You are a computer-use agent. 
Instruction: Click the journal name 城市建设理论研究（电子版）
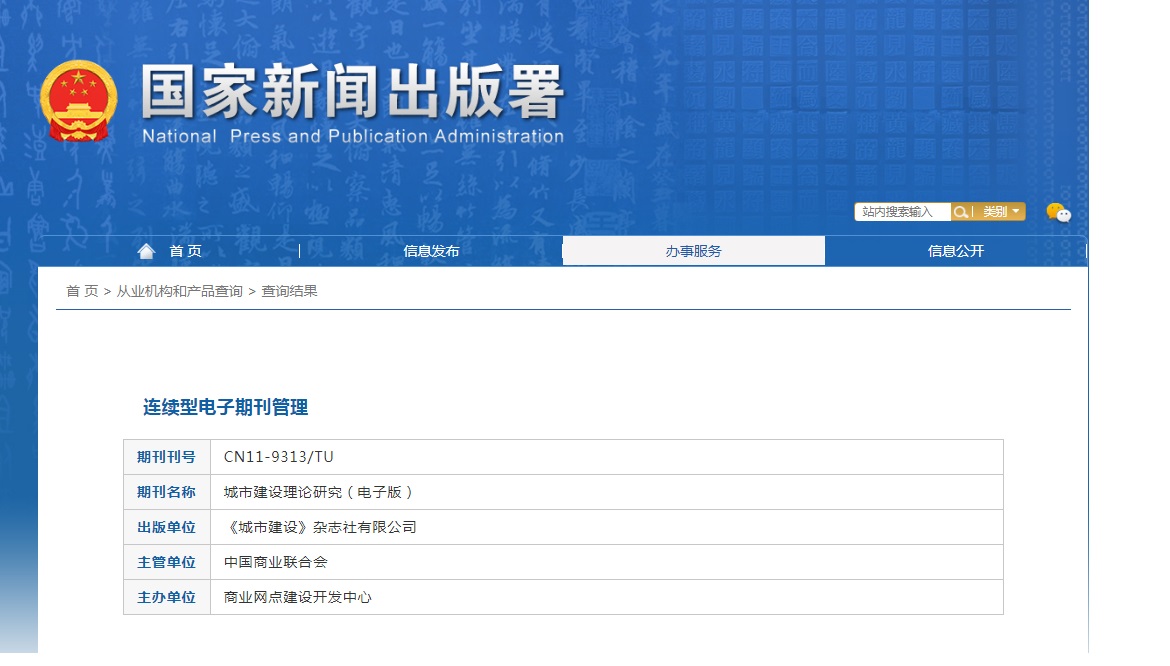pyautogui.click(x=318, y=492)
